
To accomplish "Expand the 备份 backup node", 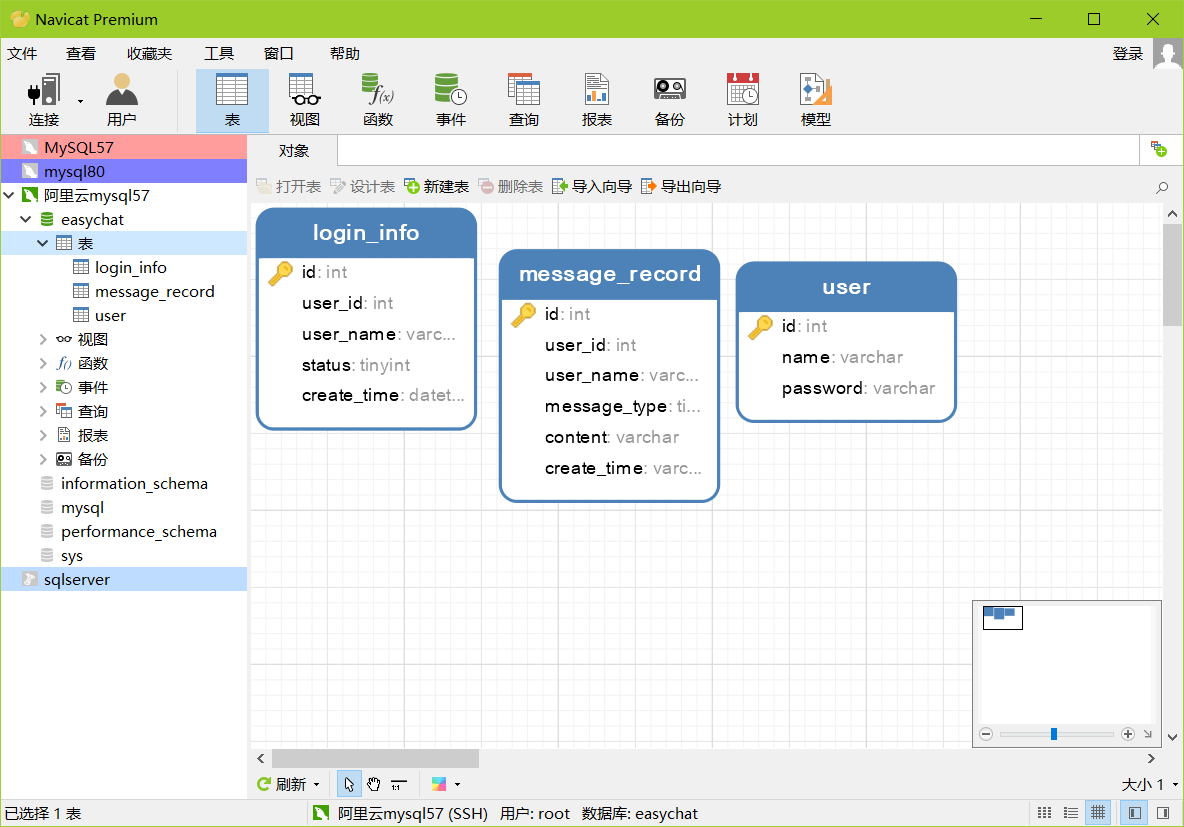I will 43,459.
